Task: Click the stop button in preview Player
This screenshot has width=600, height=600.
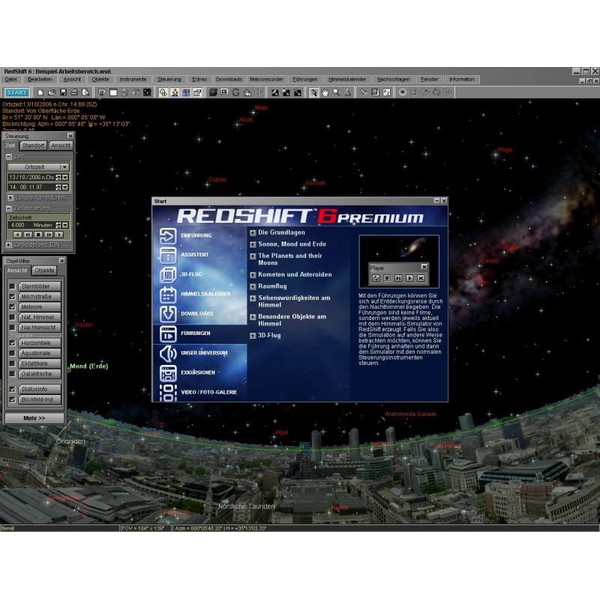Action: (387, 278)
